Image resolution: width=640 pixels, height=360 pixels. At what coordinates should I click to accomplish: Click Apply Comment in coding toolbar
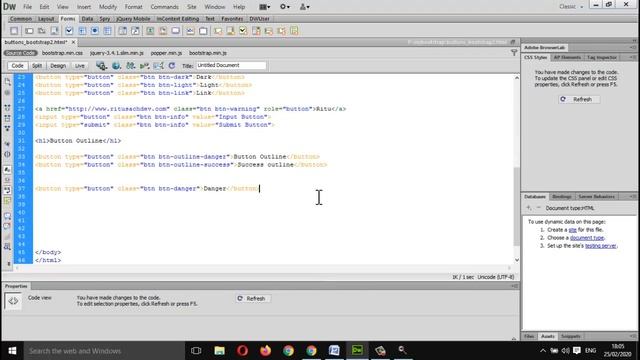[7, 216]
